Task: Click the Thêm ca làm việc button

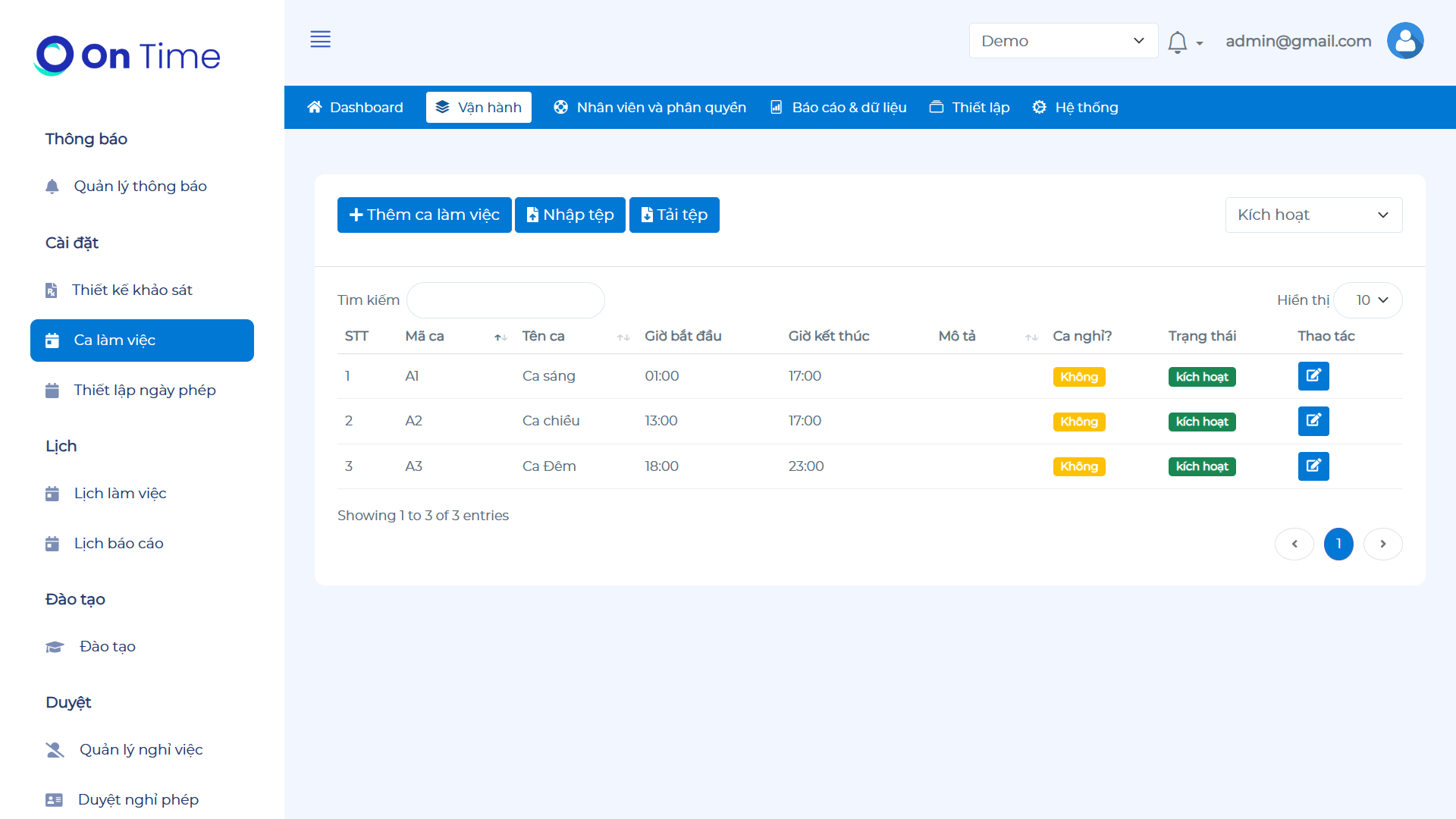Action: point(424,215)
